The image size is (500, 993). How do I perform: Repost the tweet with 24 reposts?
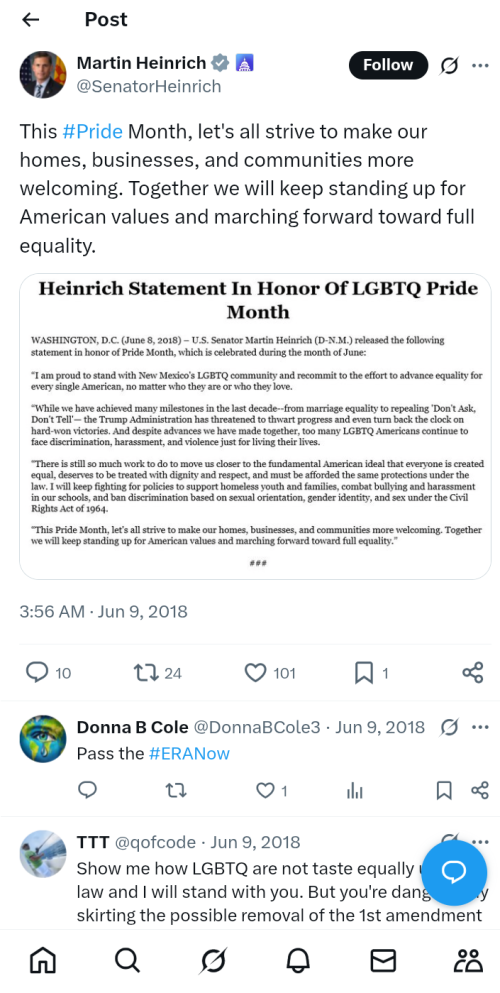point(146,673)
